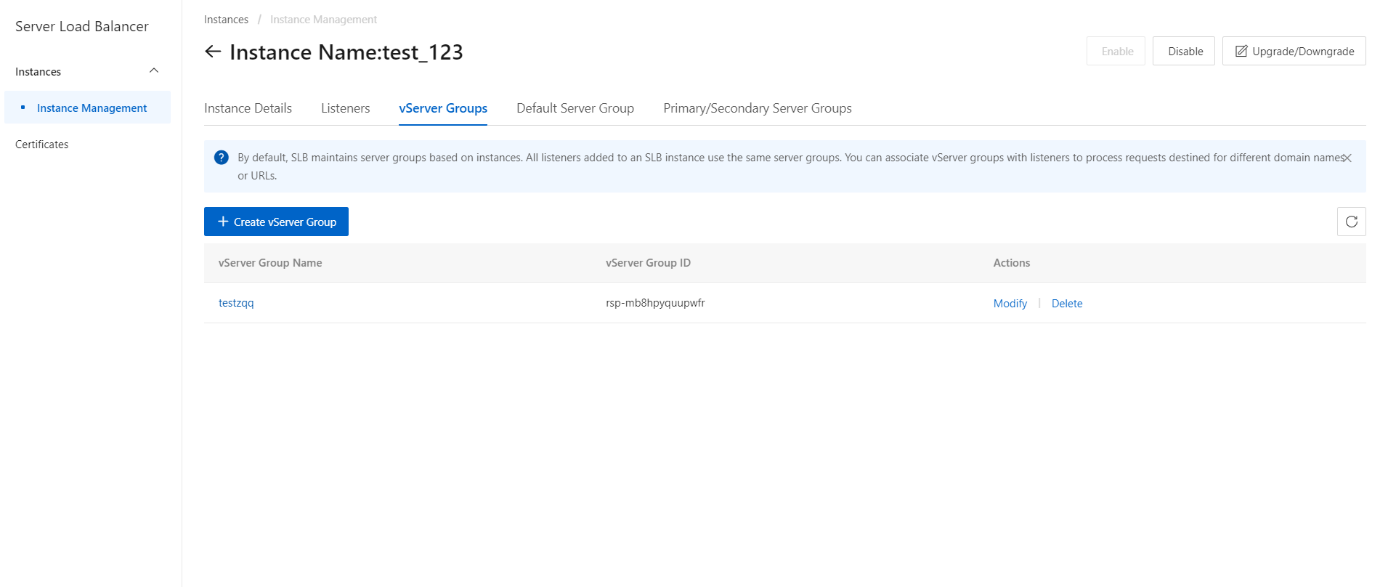Image resolution: width=1380 pixels, height=587 pixels.
Task: Refresh the vServer group list
Action: [x=1351, y=222]
